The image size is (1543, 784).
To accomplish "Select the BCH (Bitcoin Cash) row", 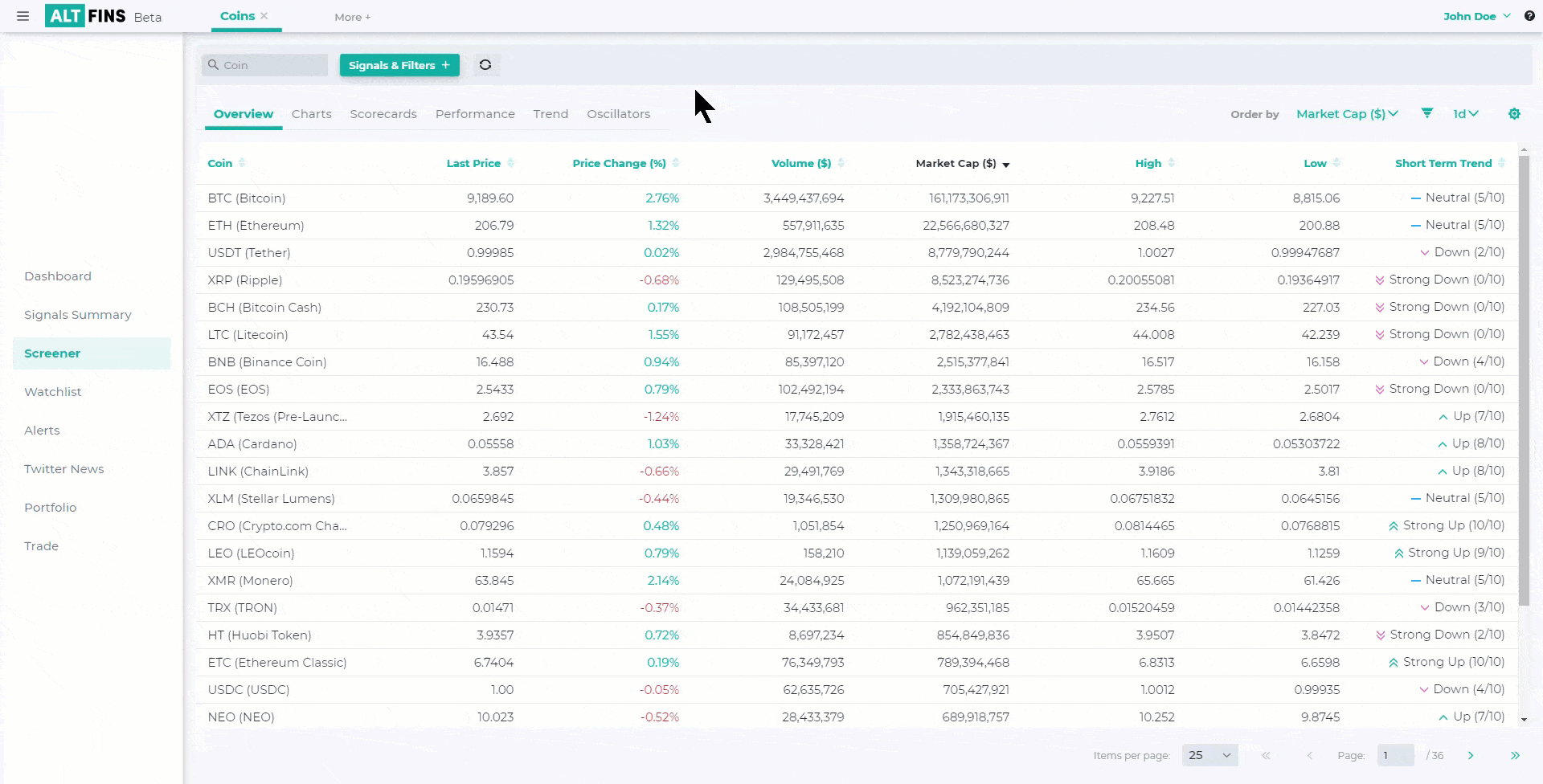I will pyautogui.click(x=857, y=307).
